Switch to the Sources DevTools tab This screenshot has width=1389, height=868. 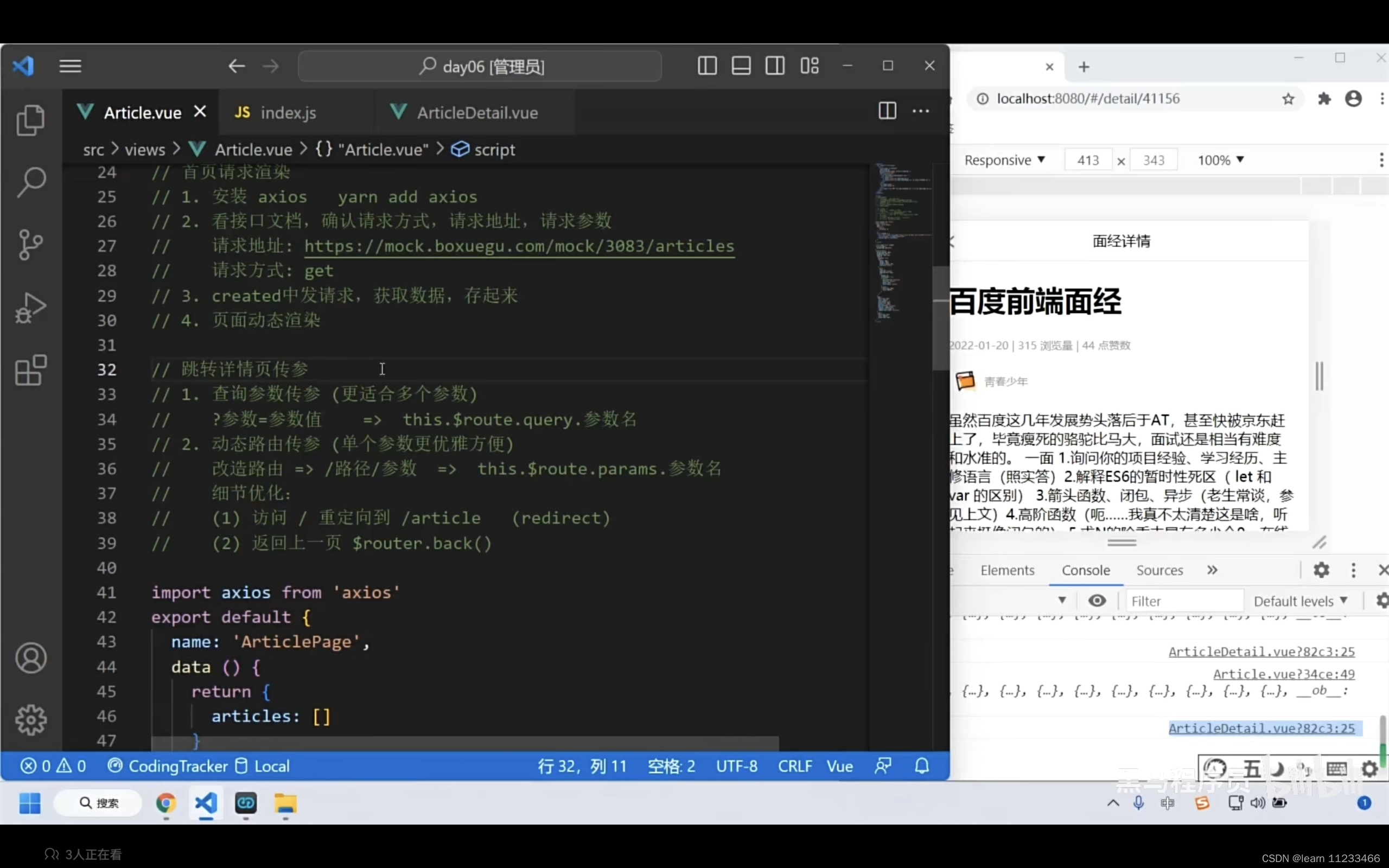[x=1159, y=570]
